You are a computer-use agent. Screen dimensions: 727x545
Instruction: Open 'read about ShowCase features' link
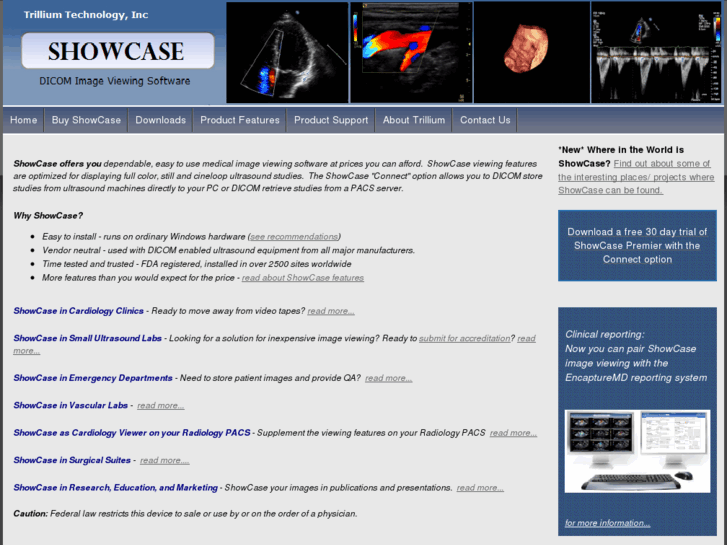(x=303, y=278)
